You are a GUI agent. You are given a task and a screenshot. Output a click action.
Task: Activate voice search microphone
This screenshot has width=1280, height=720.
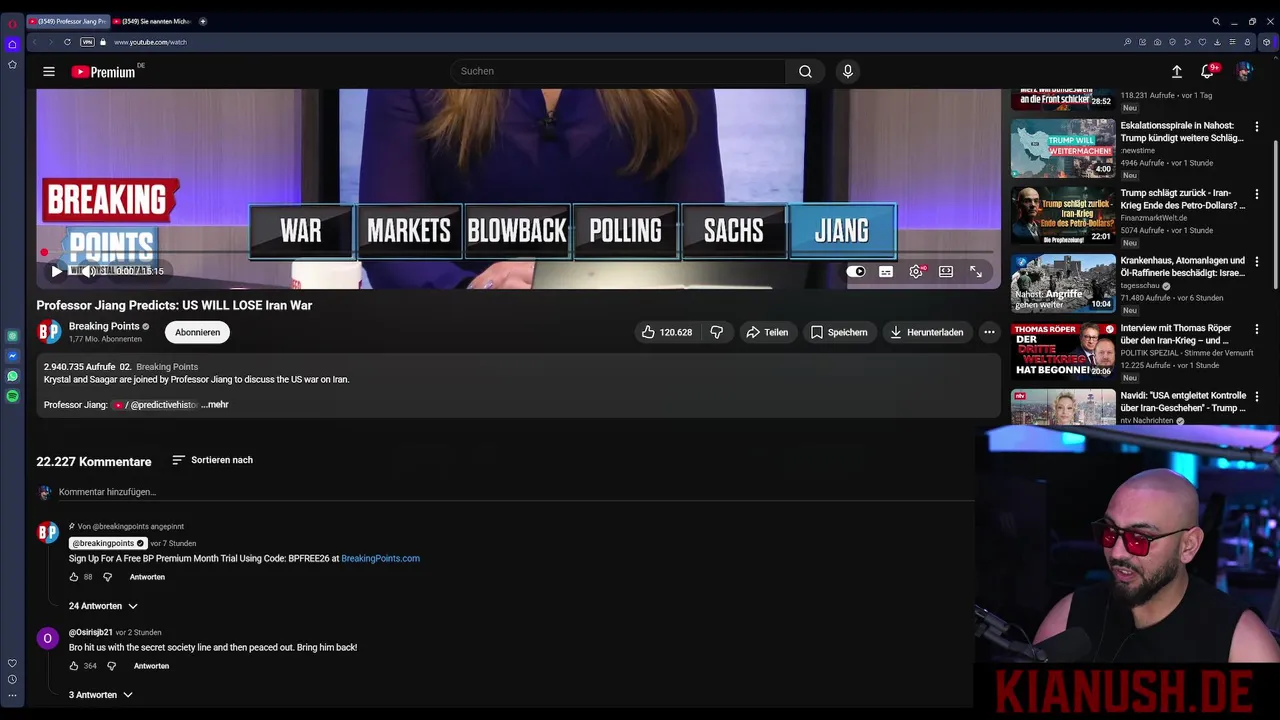[848, 71]
